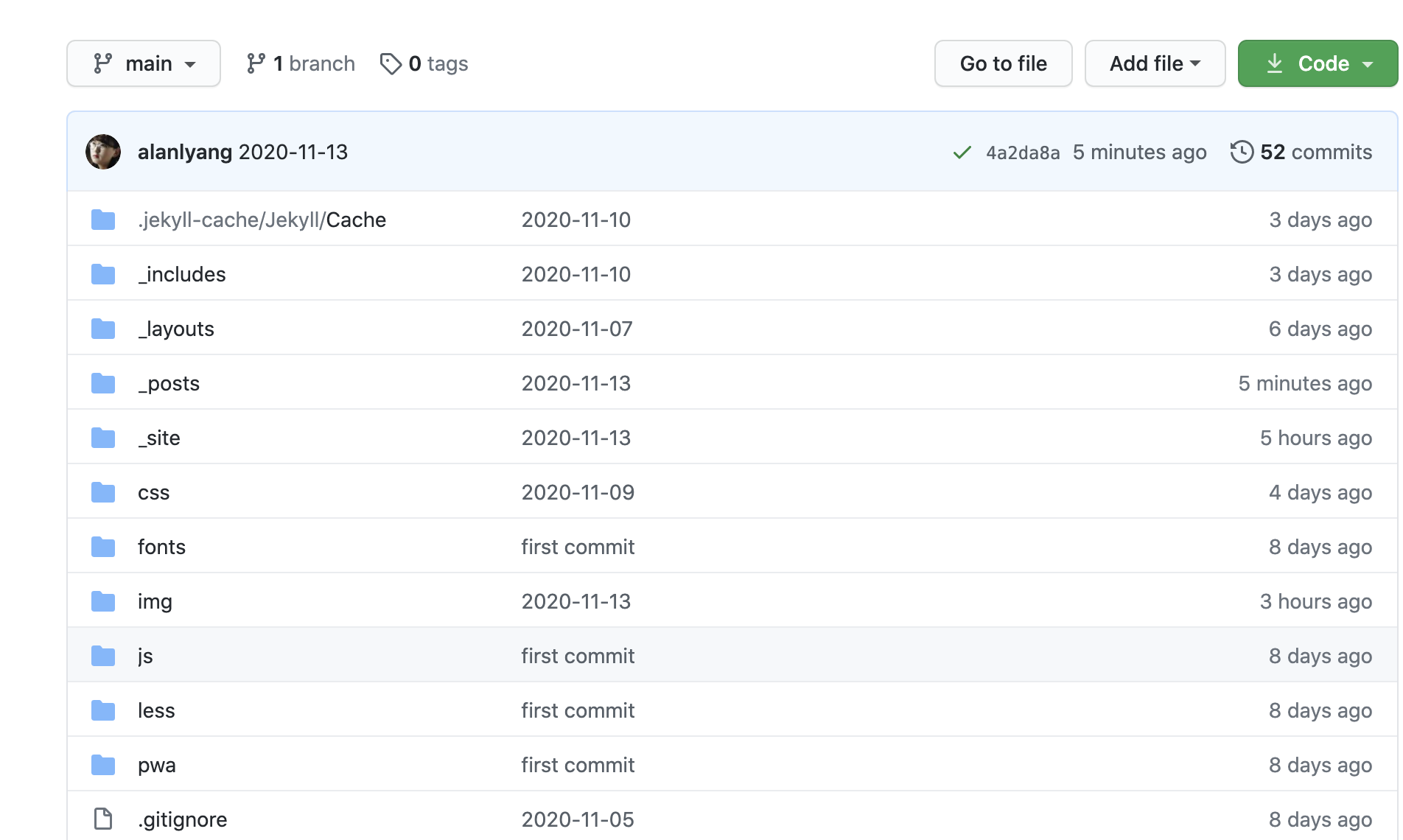Click the folder icon for pwa
Screen dimensions: 1403x840
103,765
